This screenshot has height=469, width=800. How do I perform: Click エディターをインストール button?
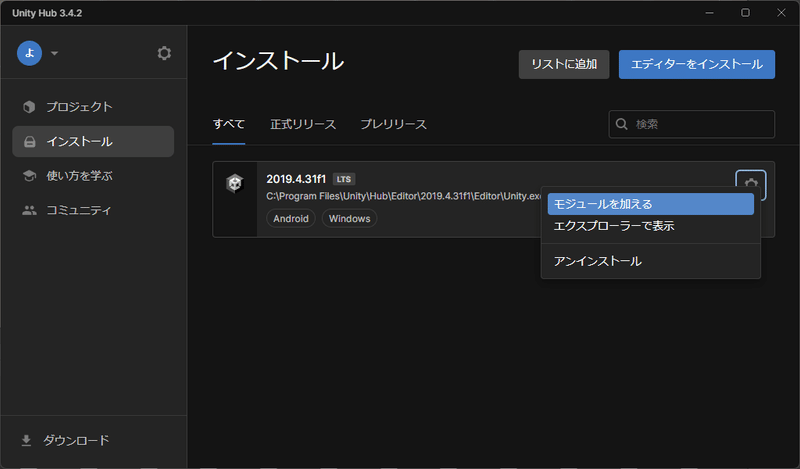click(696, 64)
